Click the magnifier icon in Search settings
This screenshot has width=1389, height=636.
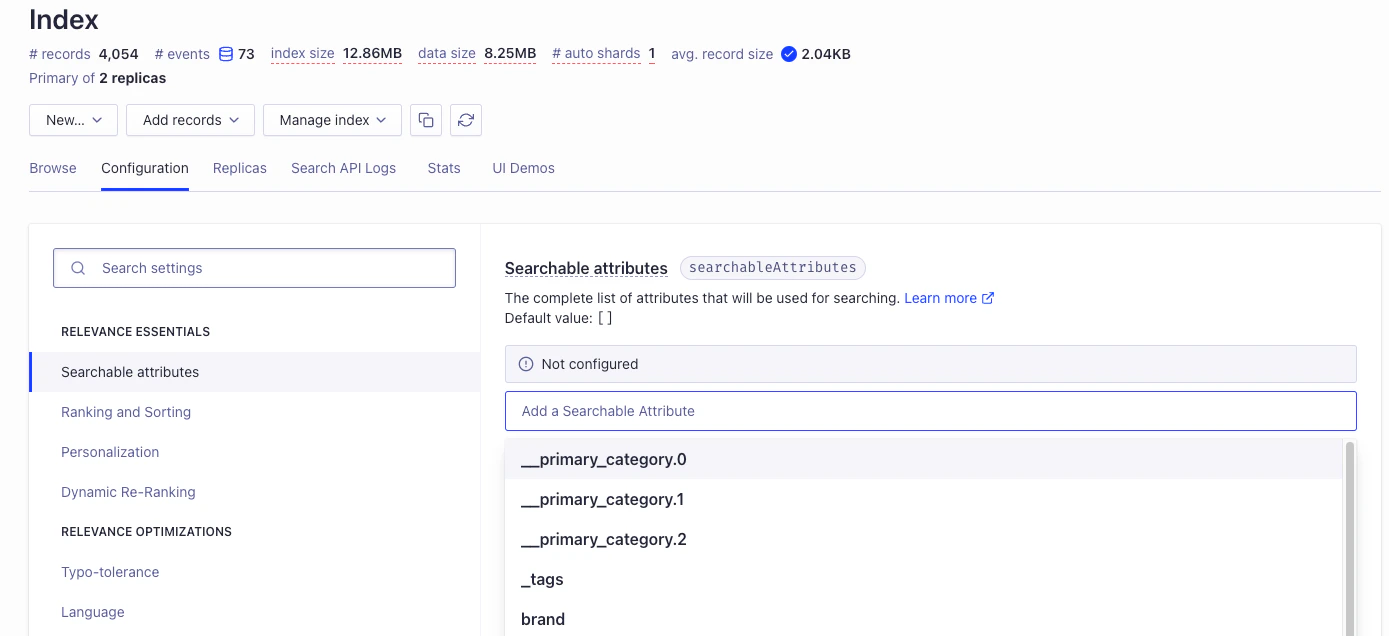click(x=78, y=268)
